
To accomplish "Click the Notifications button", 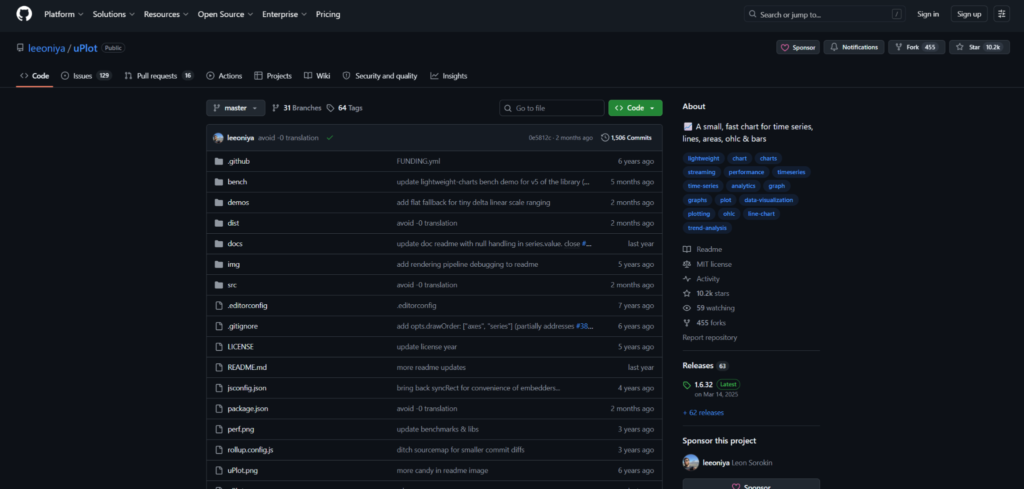I will (854, 48).
